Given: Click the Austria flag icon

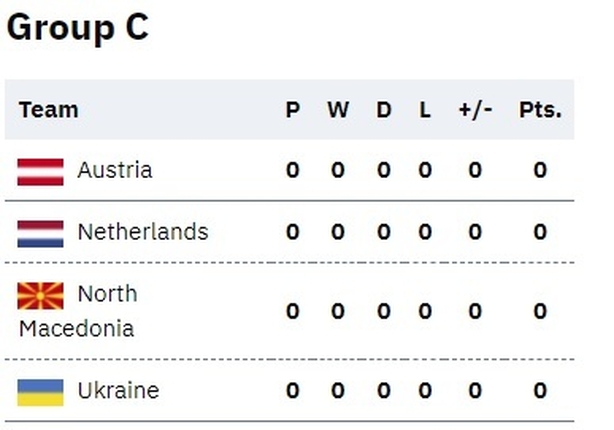Looking at the screenshot, I should click(x=40, y=172).
